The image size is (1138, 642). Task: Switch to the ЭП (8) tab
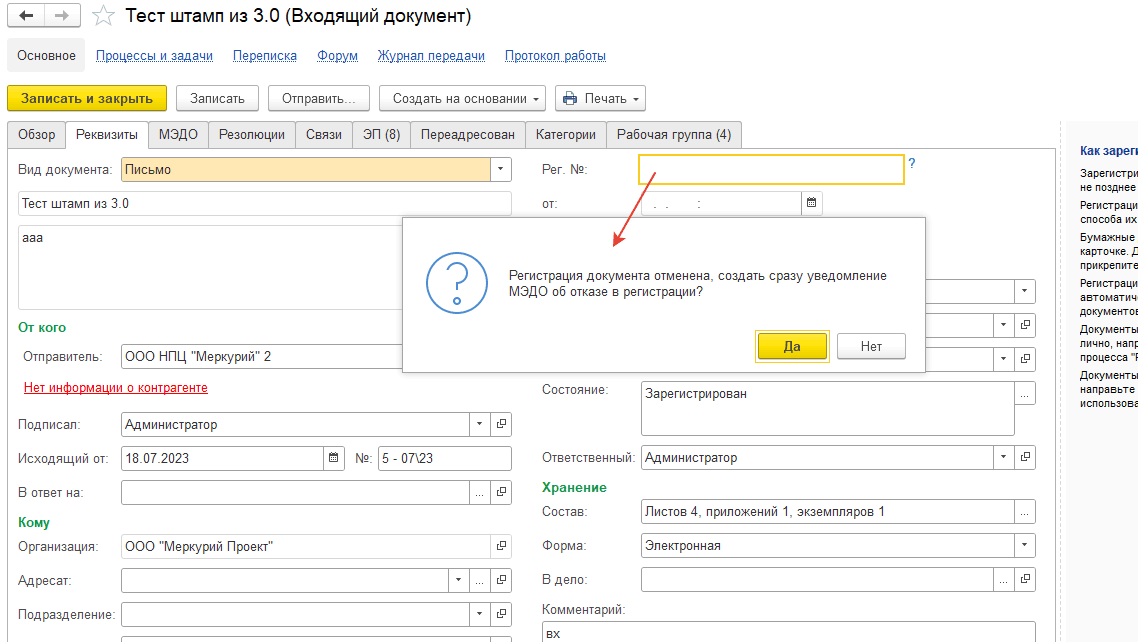click(382, 135)
